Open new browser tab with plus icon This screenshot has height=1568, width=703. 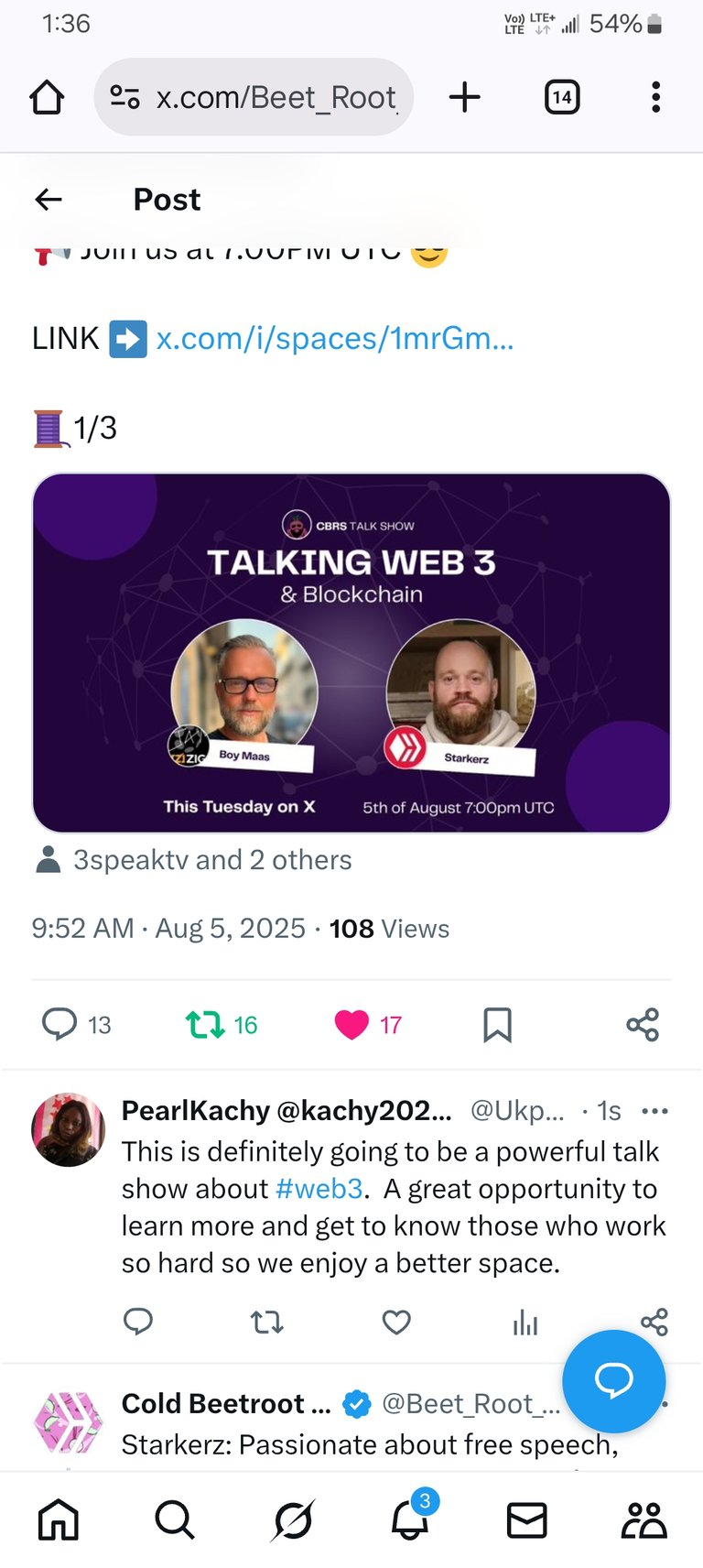(x=465, y=97)
